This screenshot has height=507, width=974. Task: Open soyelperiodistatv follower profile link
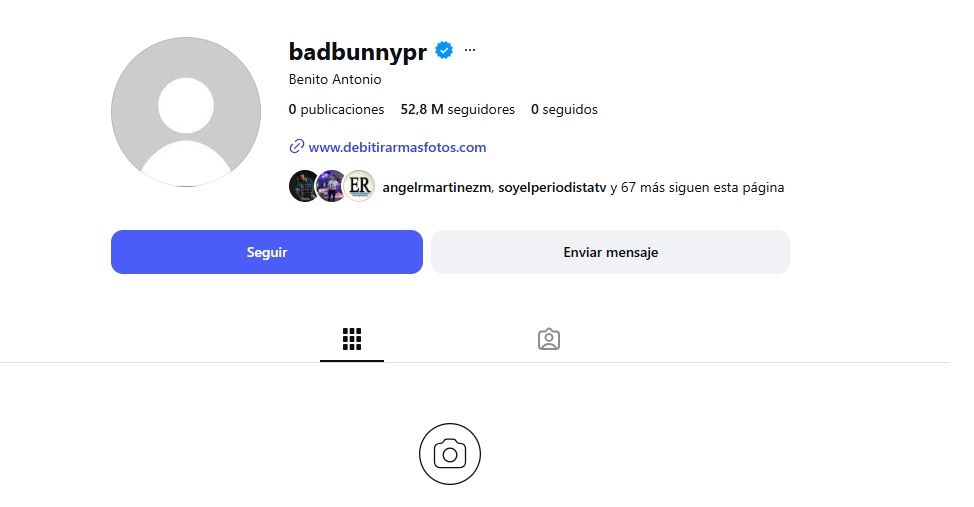click(552, 188)
